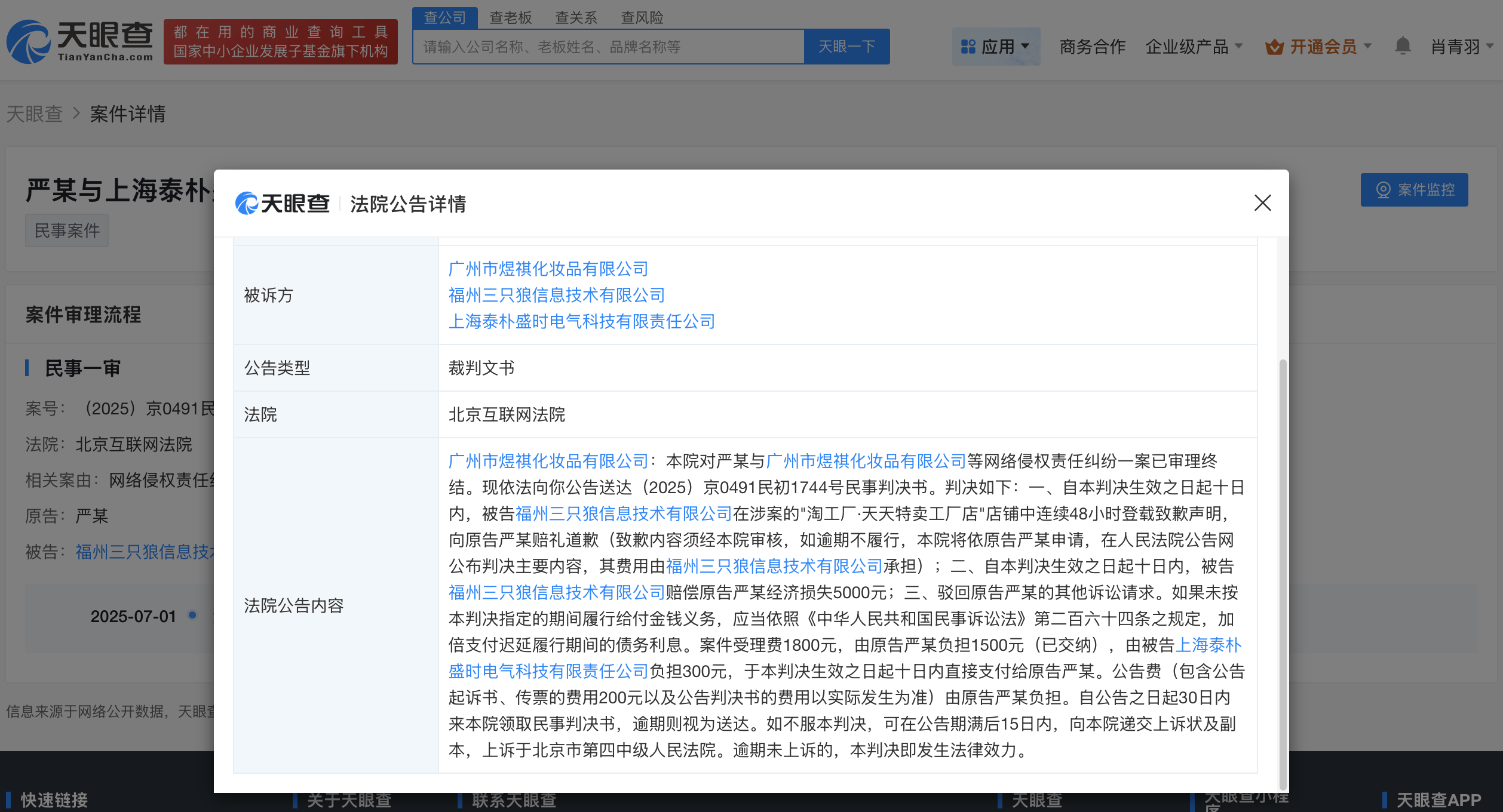Image resolution: width=1503 pixels, height=812 pixels.
Task: Expand the 开通会员 dropdown
Action: [x=1318, y=47]
